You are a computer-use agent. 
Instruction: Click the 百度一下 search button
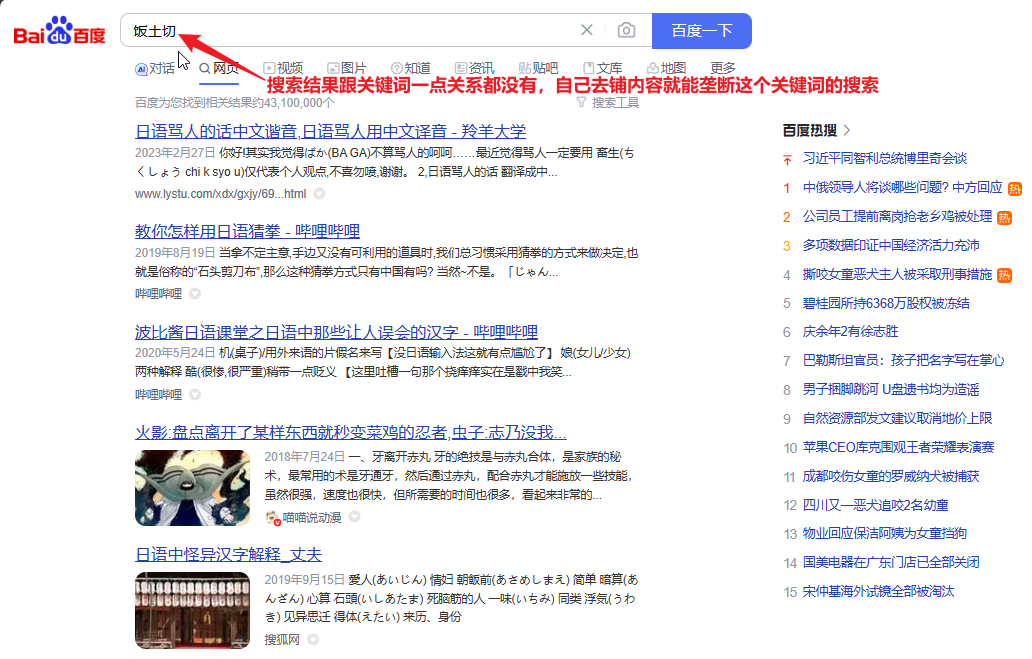pyautogui.click(x=701, y=30)
